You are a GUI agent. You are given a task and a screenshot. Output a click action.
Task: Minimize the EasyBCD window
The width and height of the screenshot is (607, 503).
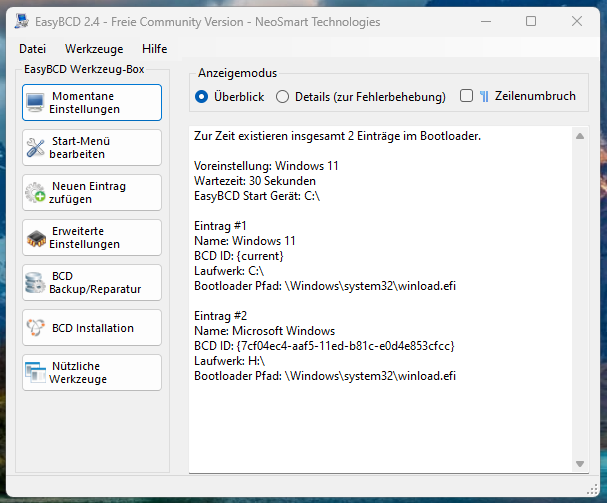pyautogui.click(x=486, y=21)
